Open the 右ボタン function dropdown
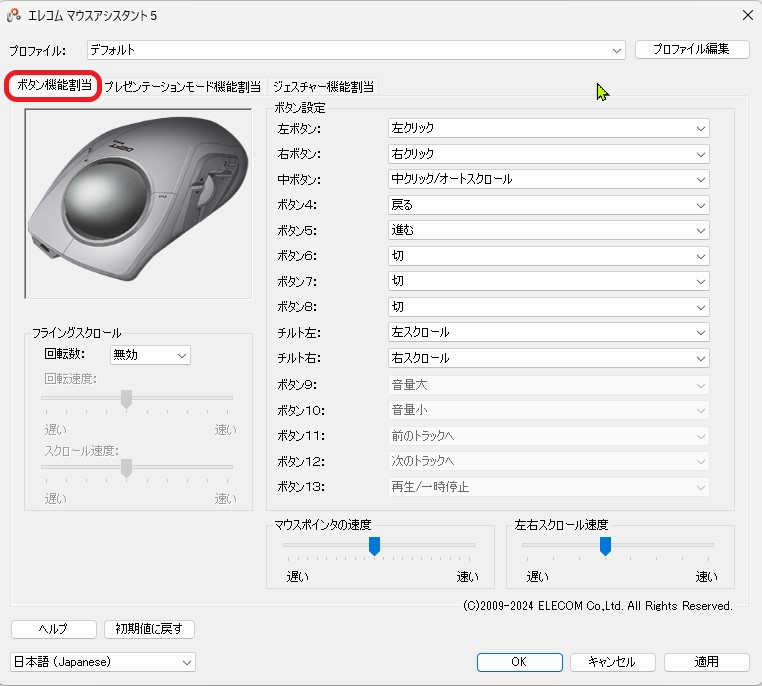Image resolution: width=762 pixels, height=686 pixels. pyautogui.click(x=549, y=154)
